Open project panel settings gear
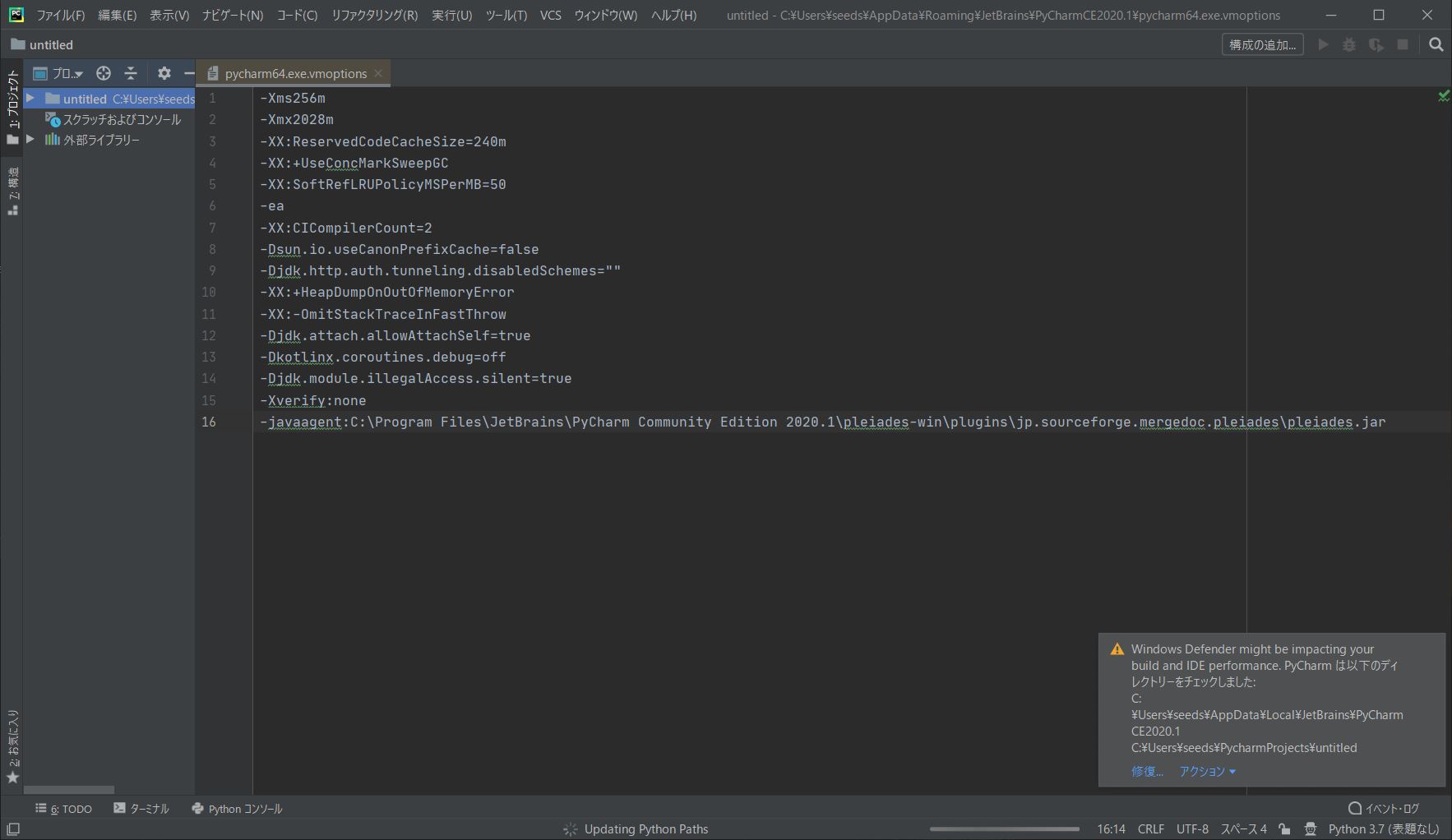This screenshot has height=840, width=1452. click(164, 73)
